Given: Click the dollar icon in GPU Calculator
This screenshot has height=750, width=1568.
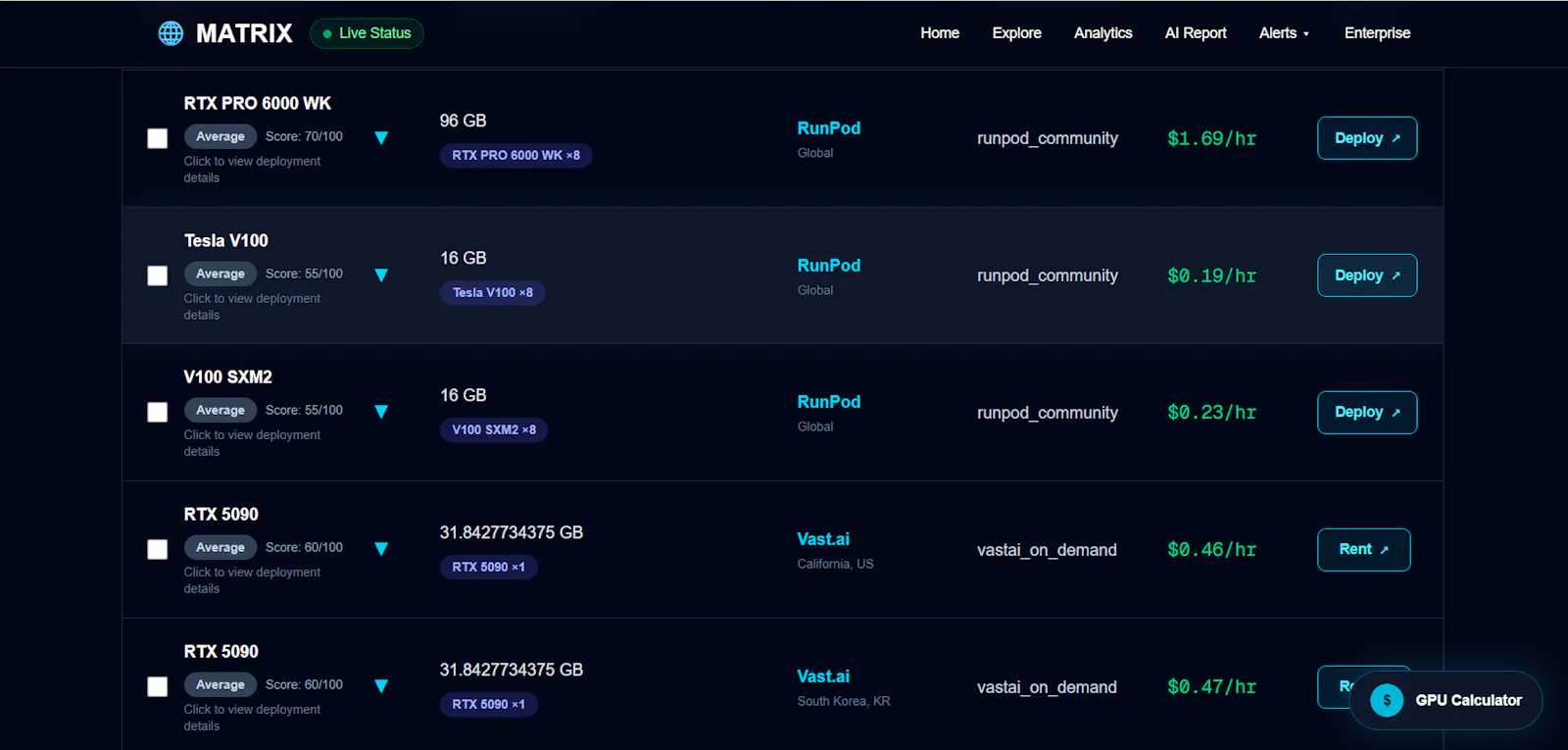Looking at the screenshot, I should click(1387, 700).
